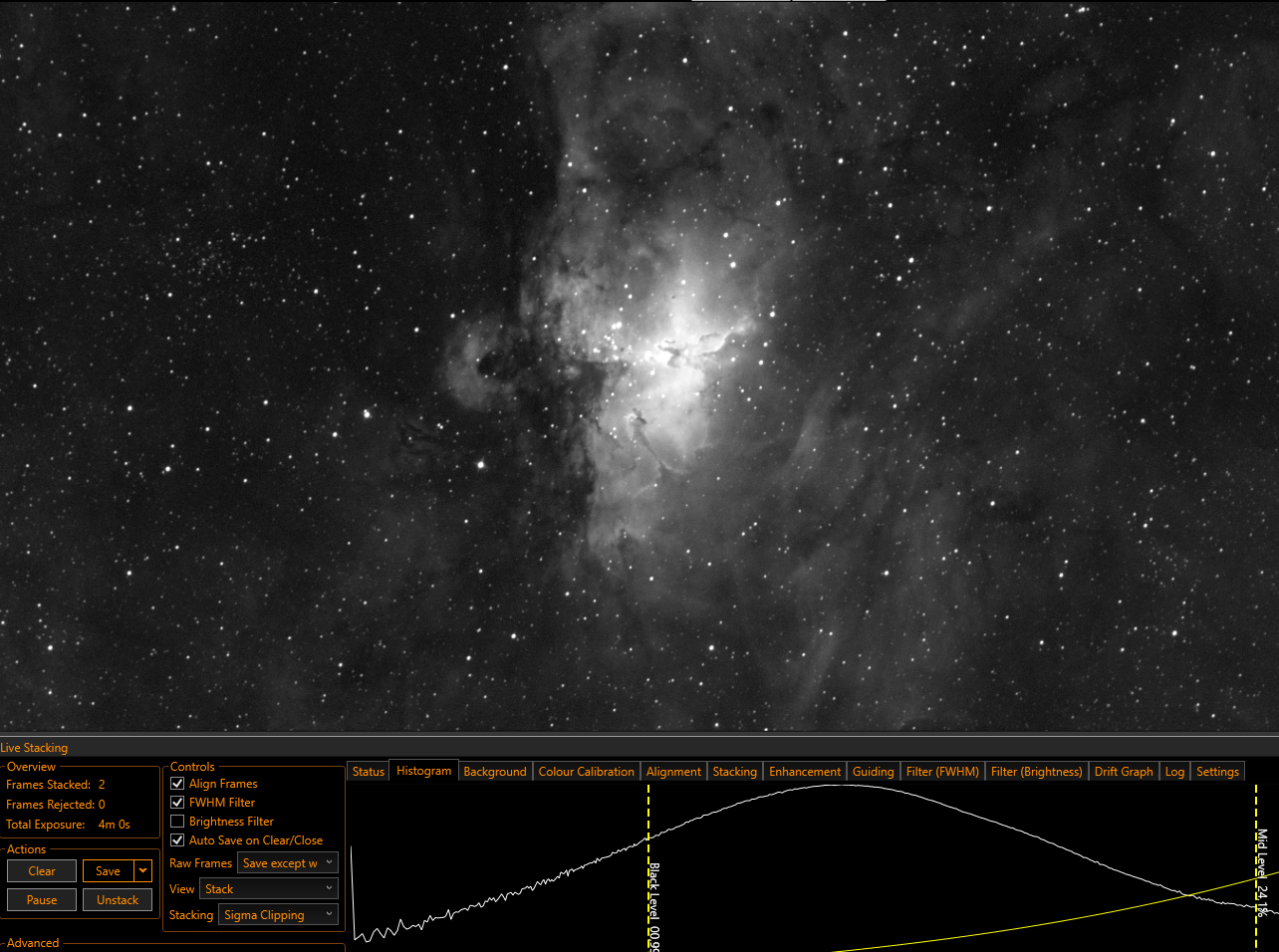Save the current stack
Screen dimensions: 1279x952
109,871
